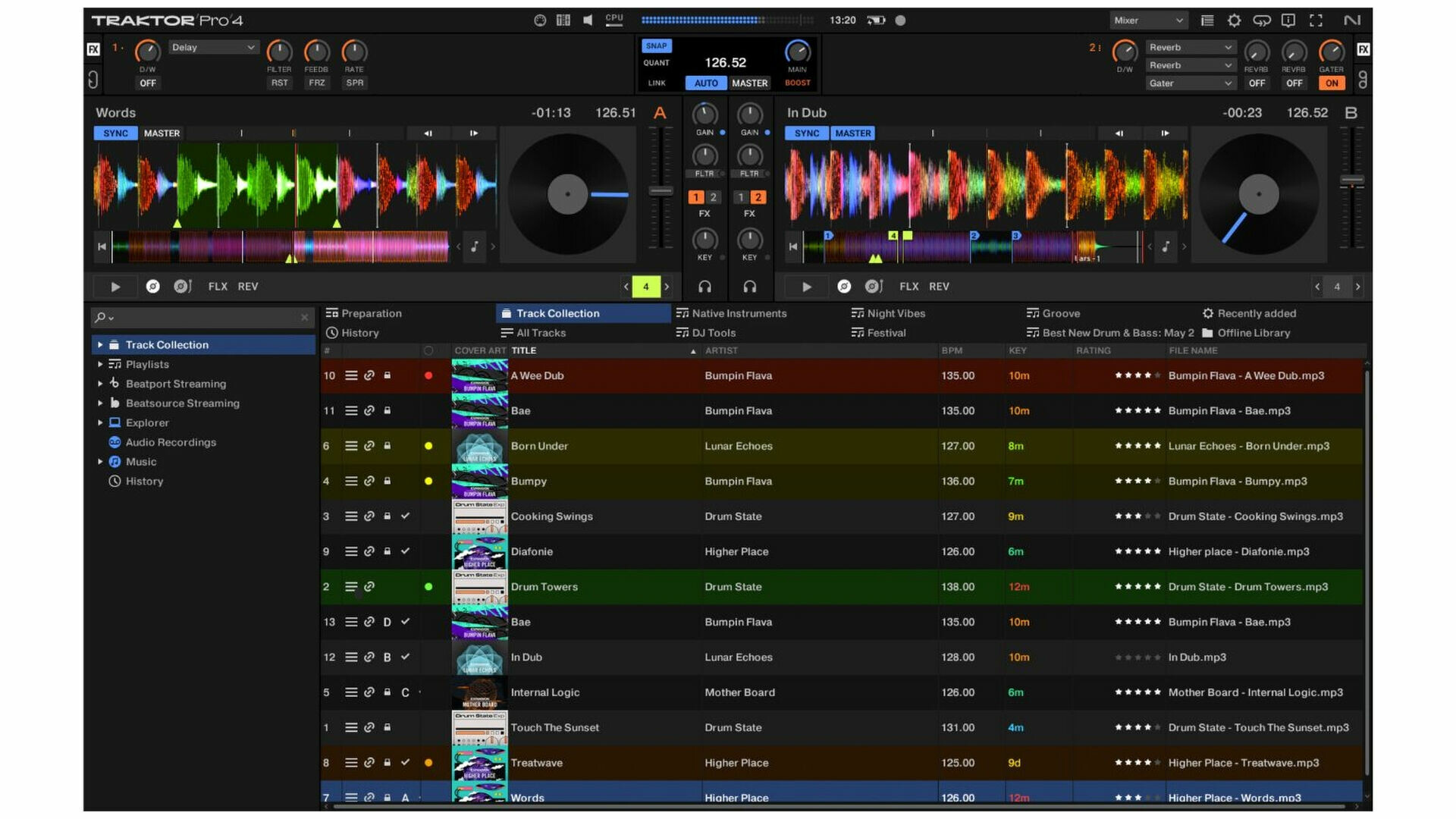1456x819 pixels.
Task: Enable FLX flux mode on deck A
Action: [218, 287]
